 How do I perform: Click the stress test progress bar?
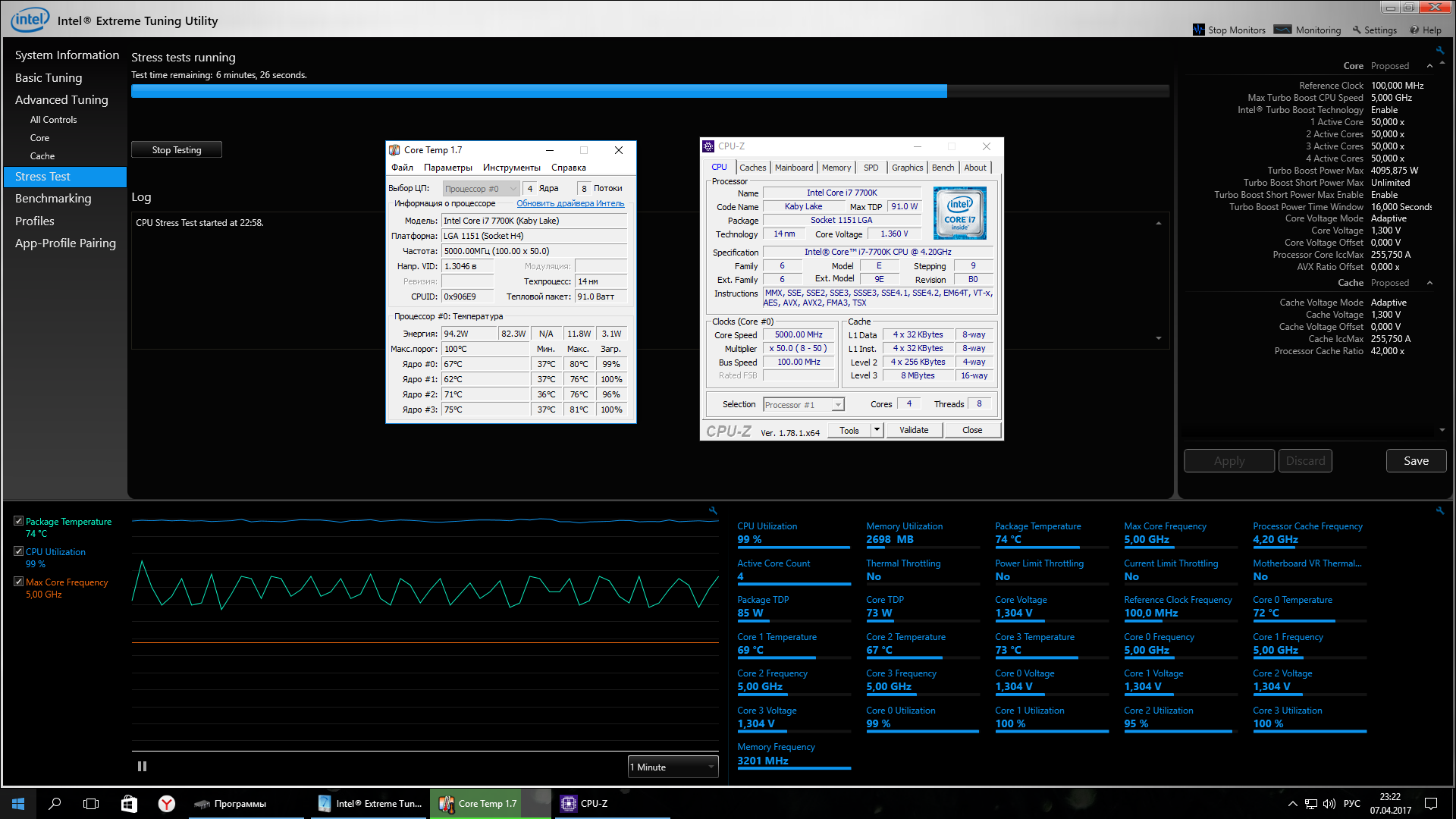coord(650,91)
